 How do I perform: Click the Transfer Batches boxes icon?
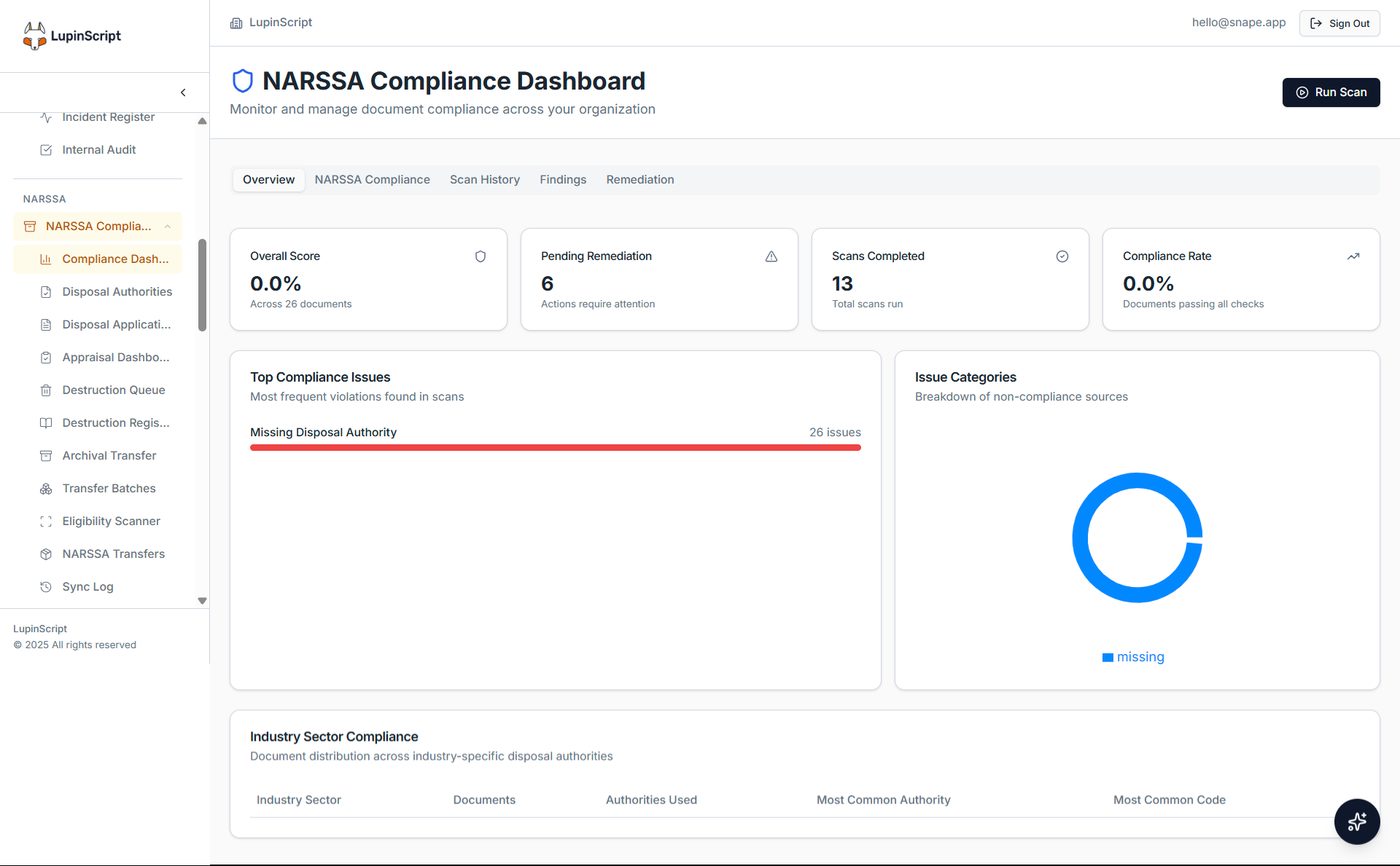(x=45, y=489)
